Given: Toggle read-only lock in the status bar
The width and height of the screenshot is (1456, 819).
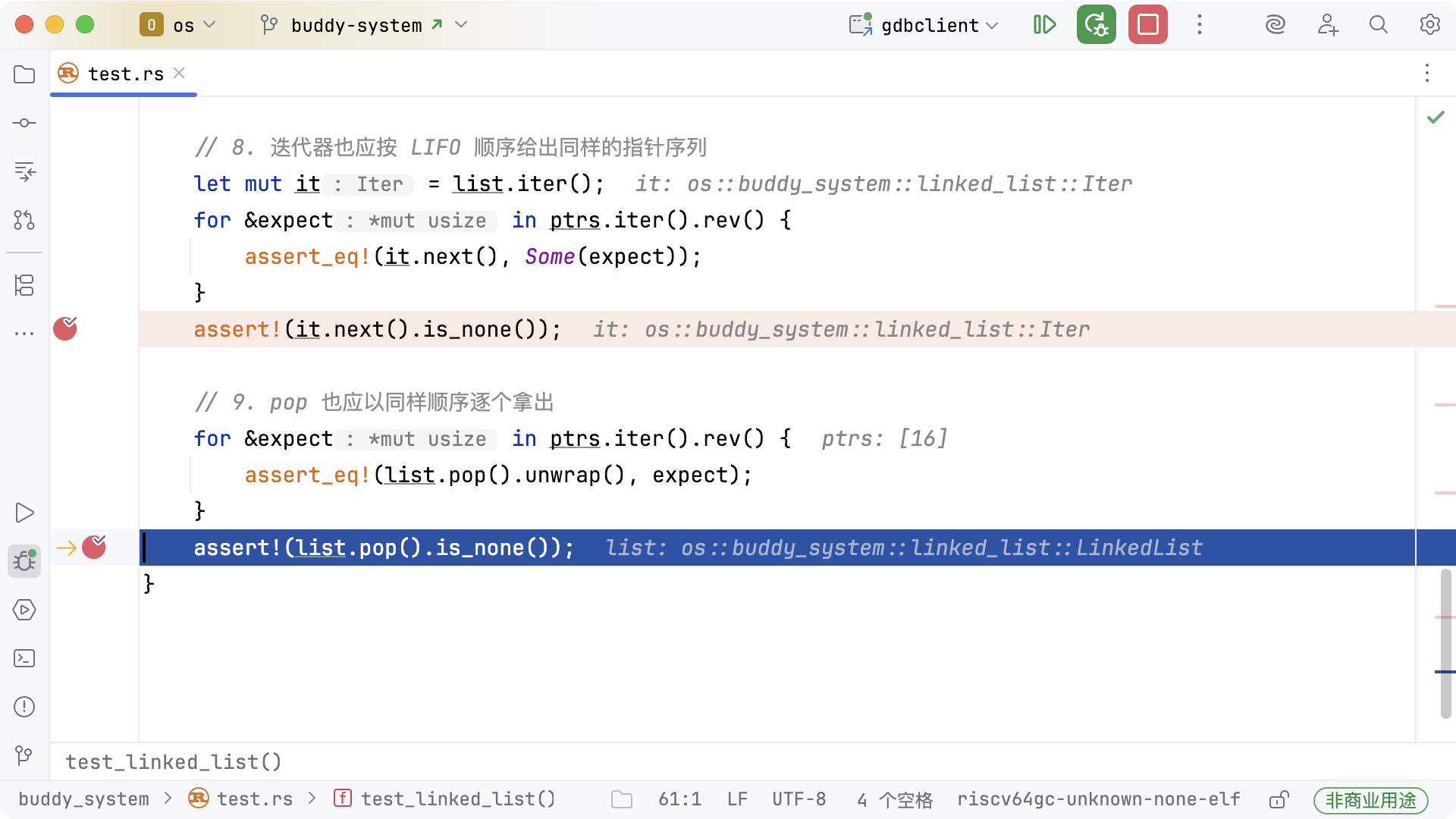Looking at the screenshot, I should pos(1279,799).
